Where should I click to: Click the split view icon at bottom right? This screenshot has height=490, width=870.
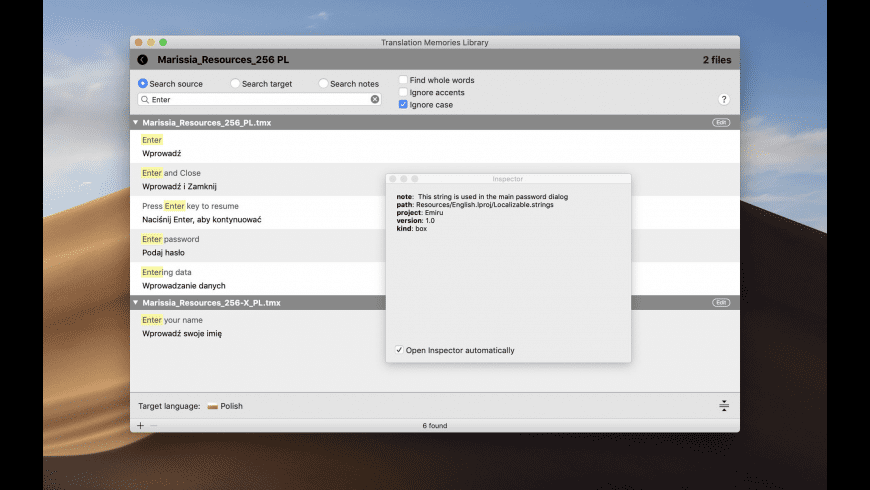click(723, 406)
